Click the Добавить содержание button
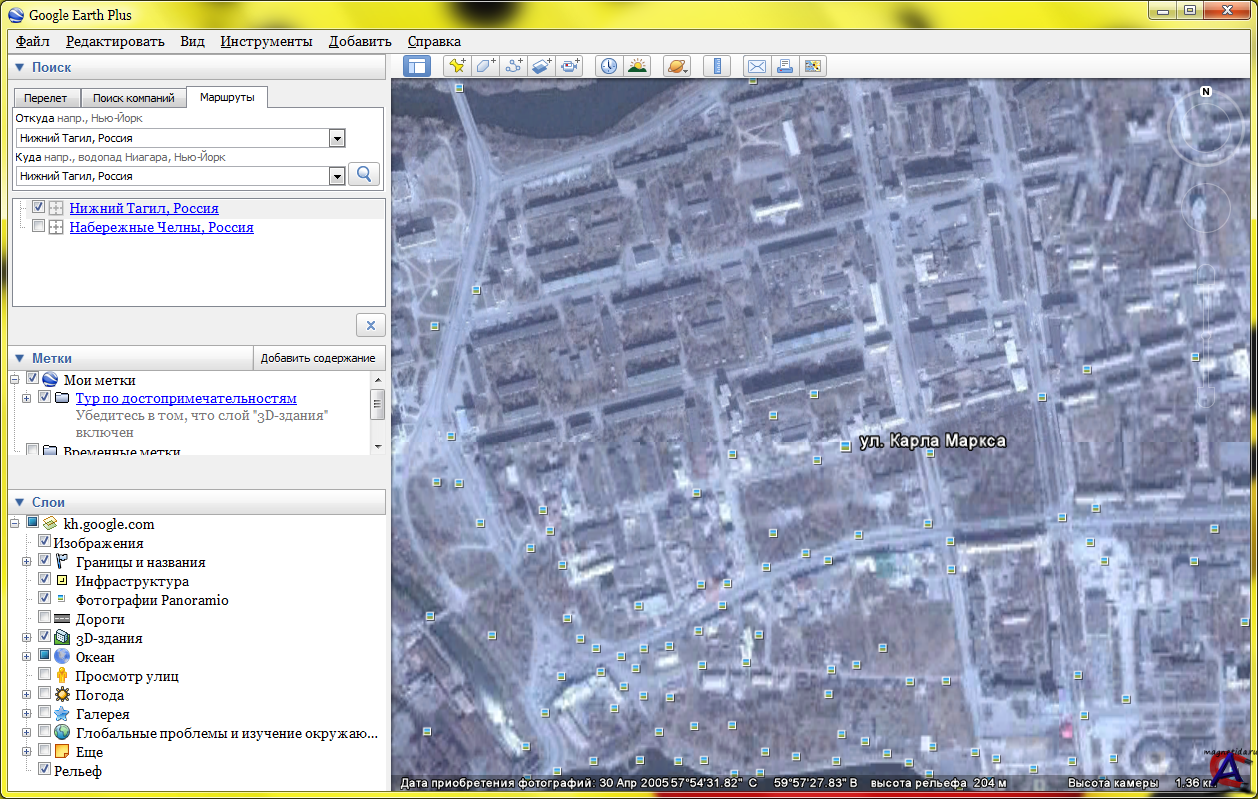This screenshot has width=1258, height=799. 318,358
